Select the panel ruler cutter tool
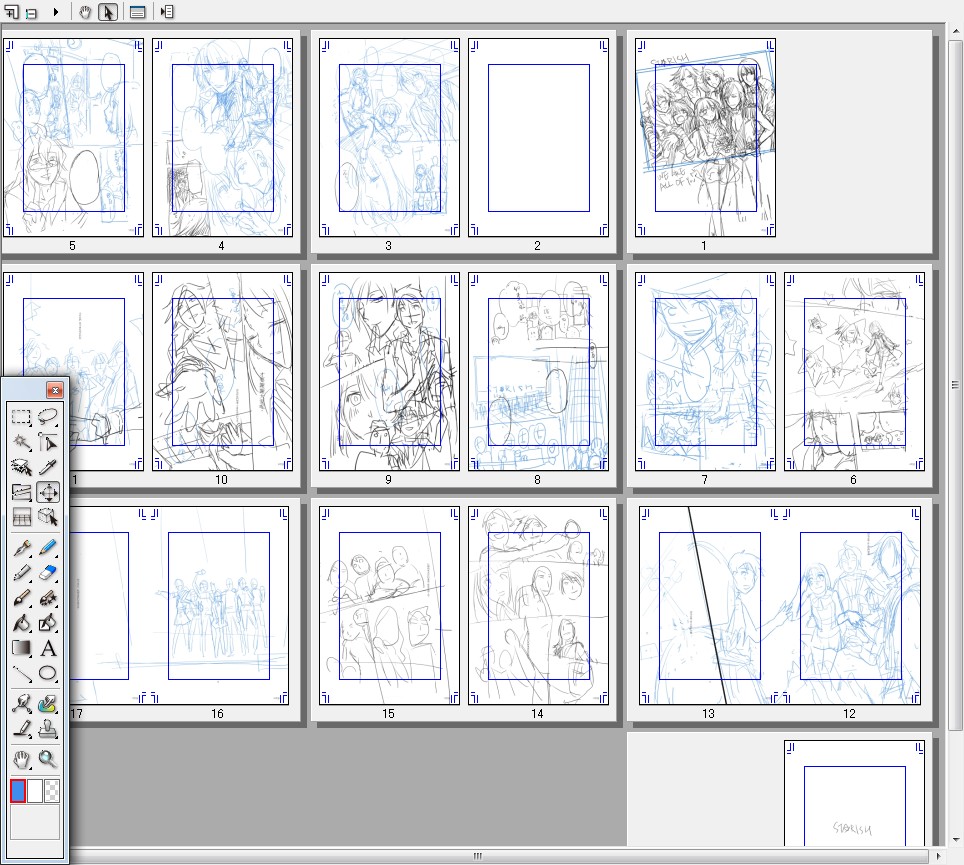The image size is (964, 865). (x=22, y=492)
